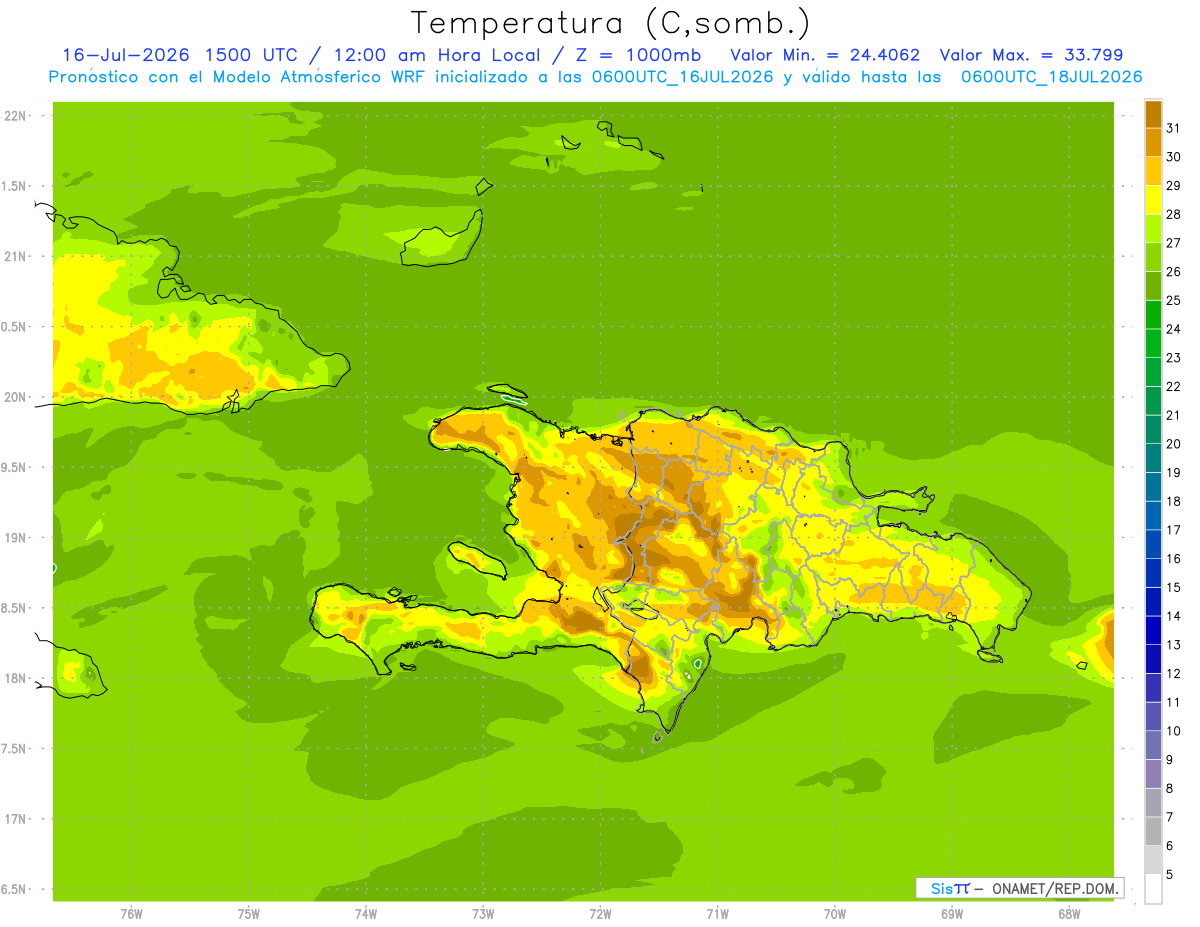The width and height of the screenshot is (1200, 927).
Task: Click the title "Temperatura (C,somb.)"
Action: (610, 22)
